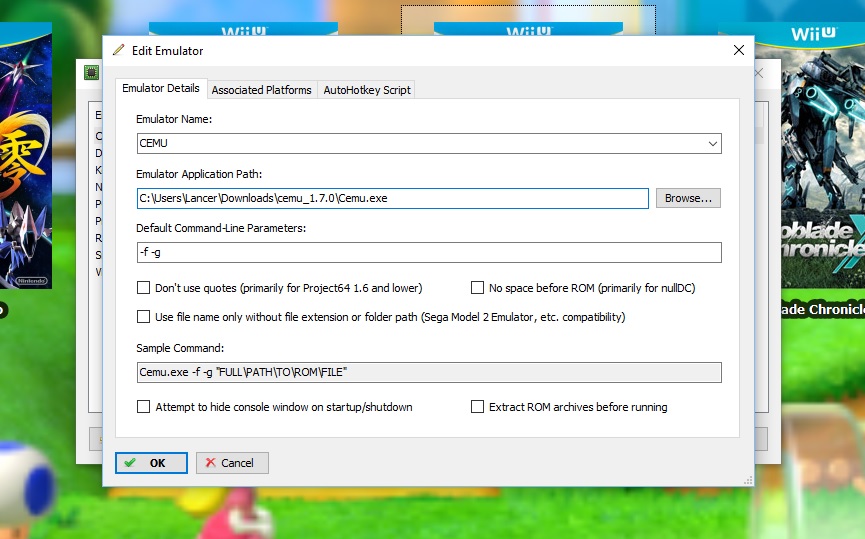Select the Emulator Details tab
865x539 pixels.
point(161,88)
